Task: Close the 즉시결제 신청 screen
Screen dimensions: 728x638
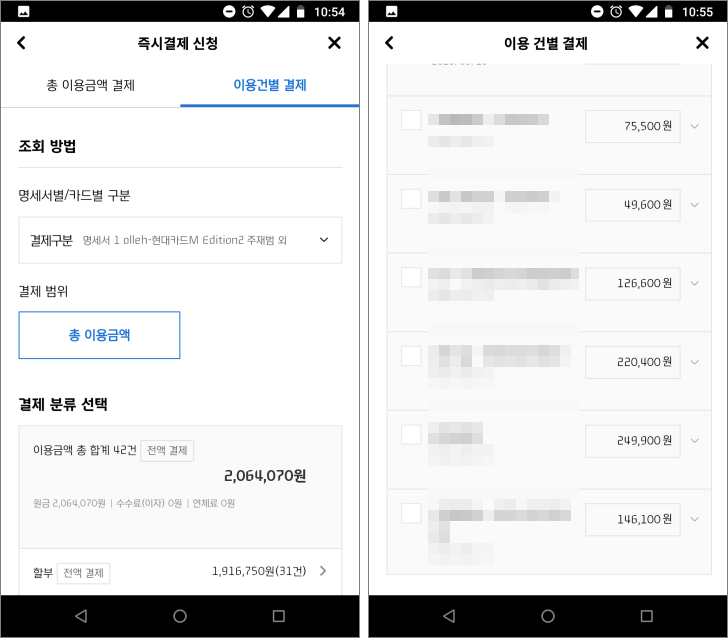Action: pyautogui.click(x=334, y=43)
